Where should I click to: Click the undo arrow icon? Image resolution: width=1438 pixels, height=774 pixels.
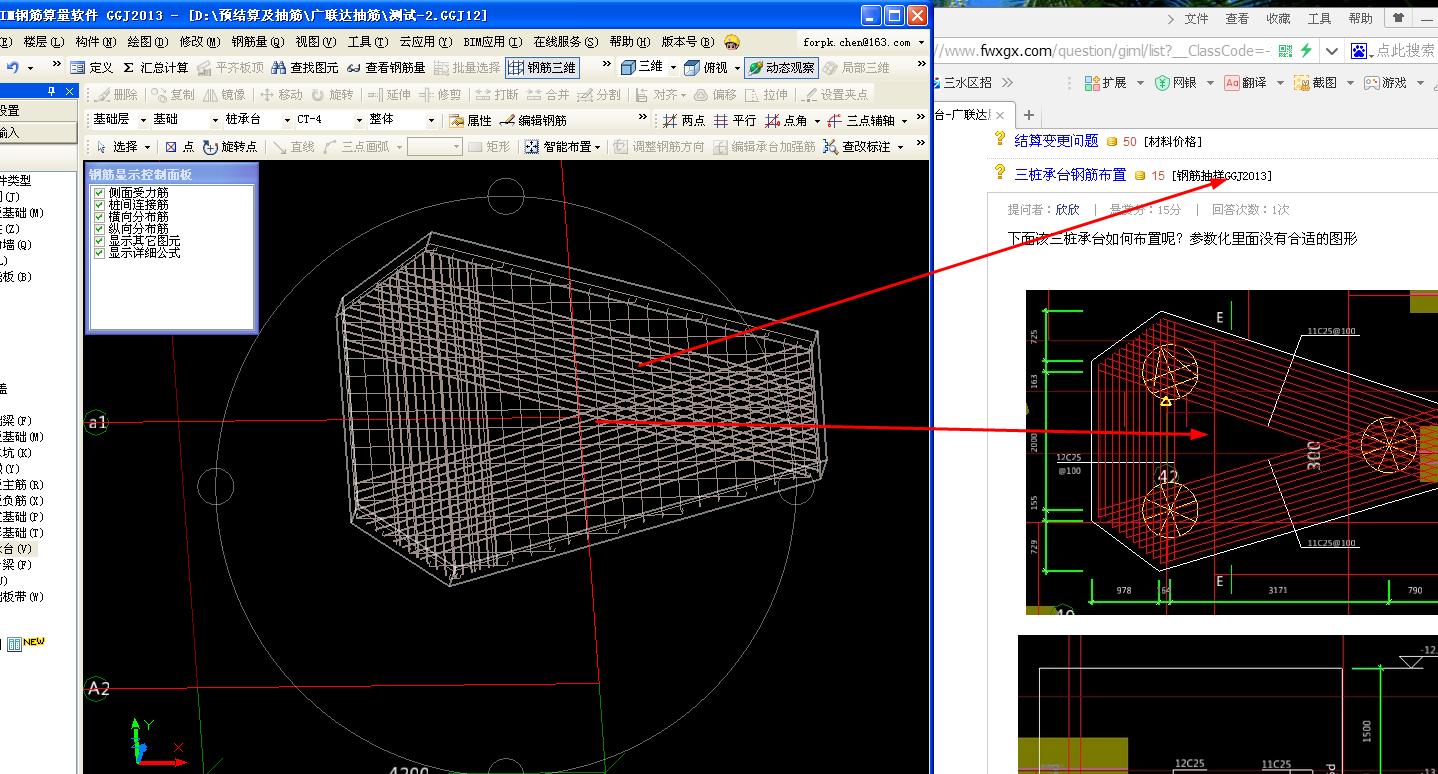(x=12, y=67)
